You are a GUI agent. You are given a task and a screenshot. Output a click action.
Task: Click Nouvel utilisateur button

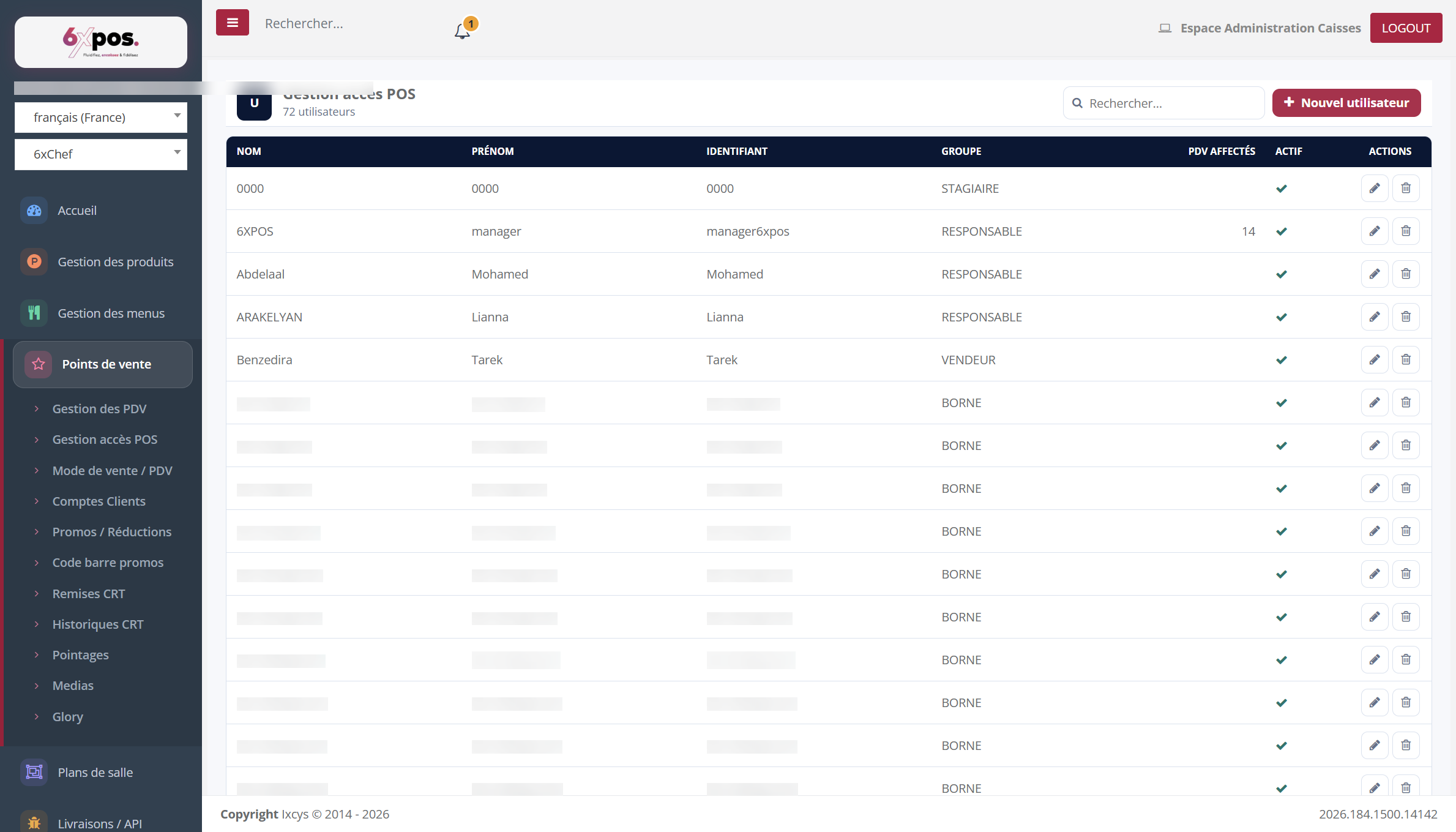point(1346,103)
